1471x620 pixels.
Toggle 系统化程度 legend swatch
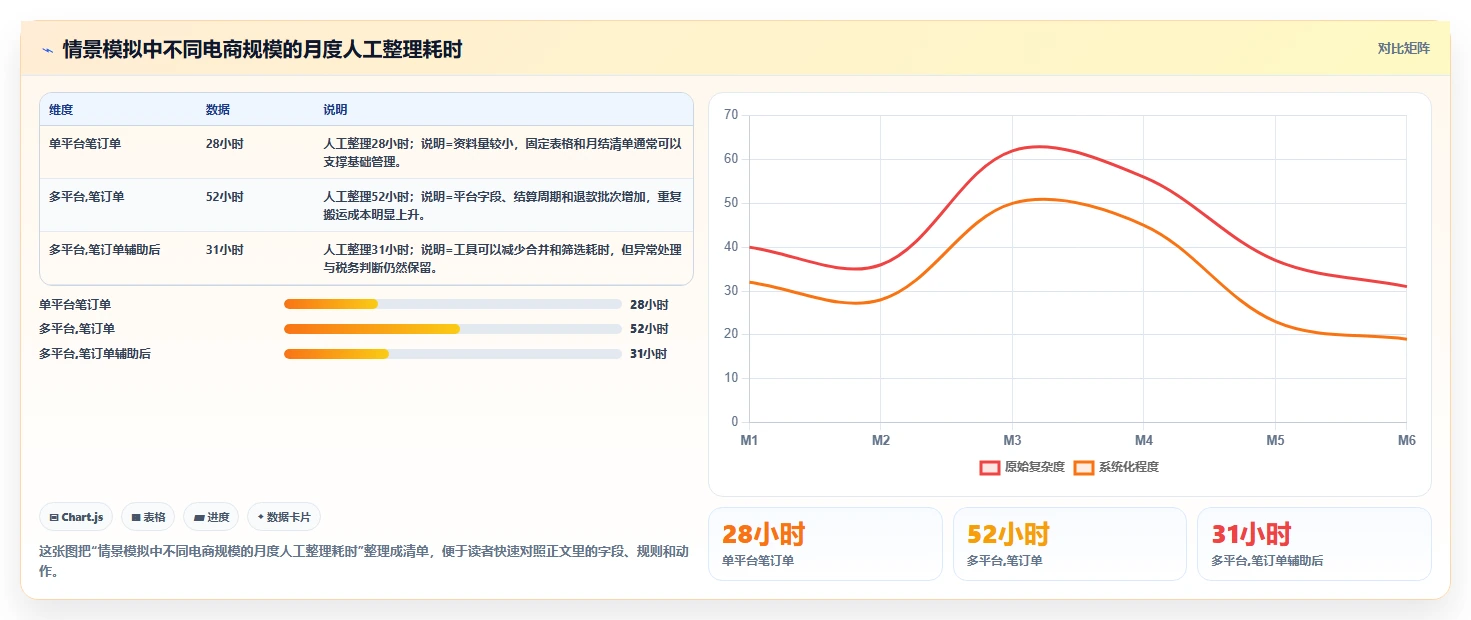[x=1083, y=467]
